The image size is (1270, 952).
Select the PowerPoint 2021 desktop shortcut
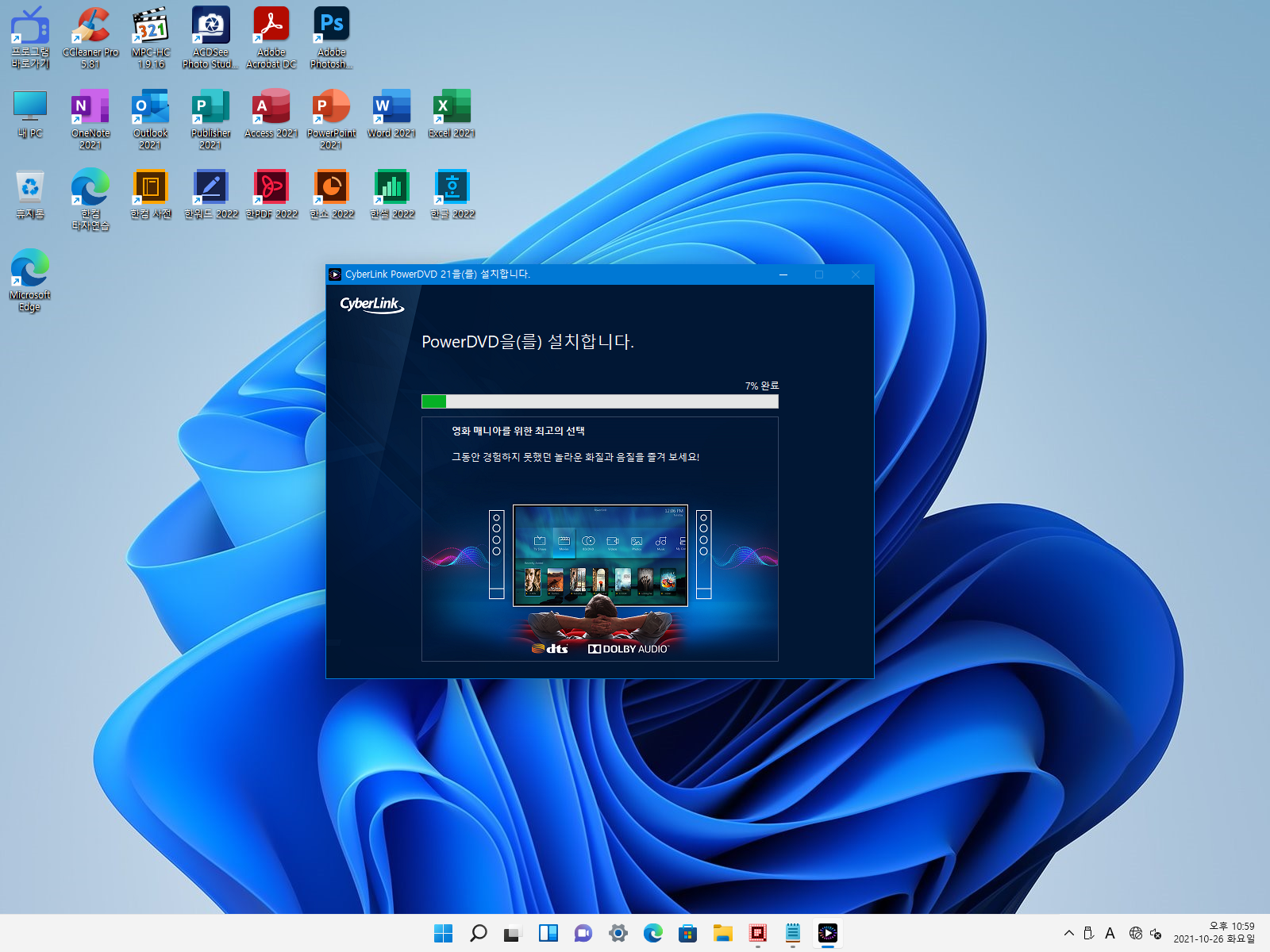coord(332,119)
